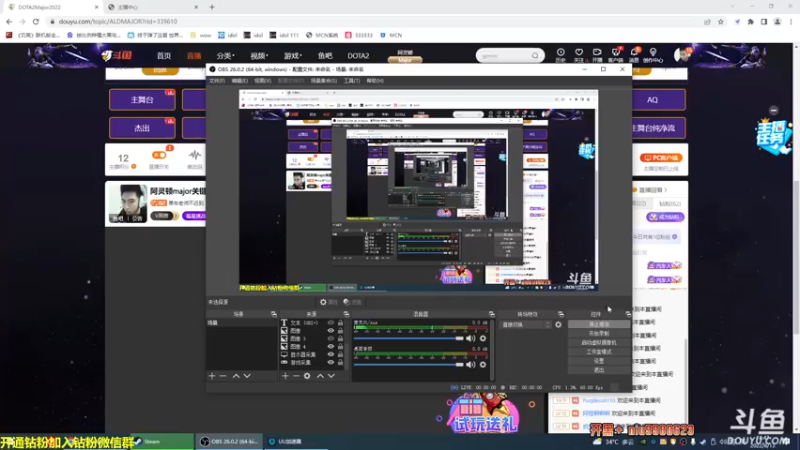Move the selected source down
Viewport: 800px width, 450px height.
coord(331,376)
